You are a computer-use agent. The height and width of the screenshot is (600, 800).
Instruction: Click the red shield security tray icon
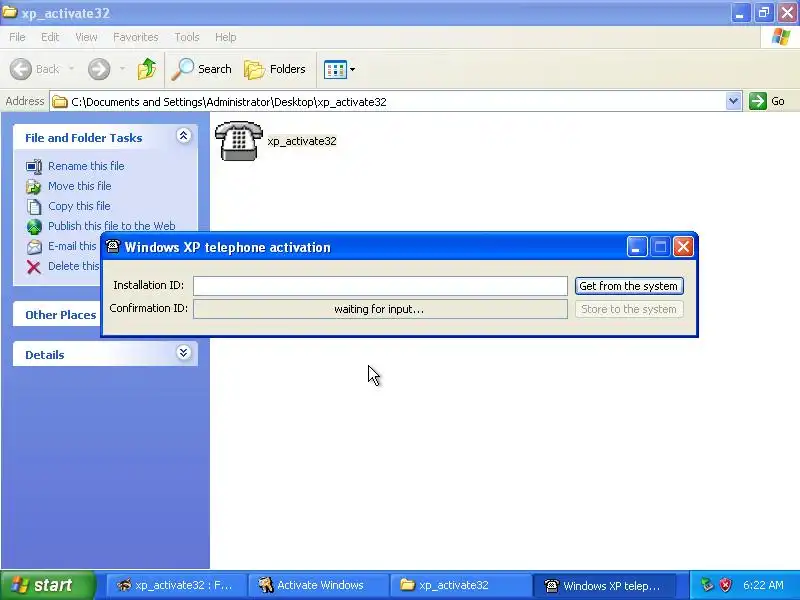click(726, 585)
